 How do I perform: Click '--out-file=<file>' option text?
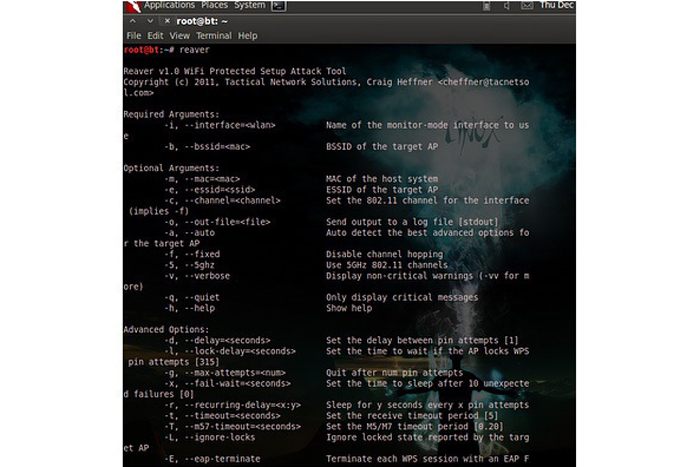(x=227, y=222)
